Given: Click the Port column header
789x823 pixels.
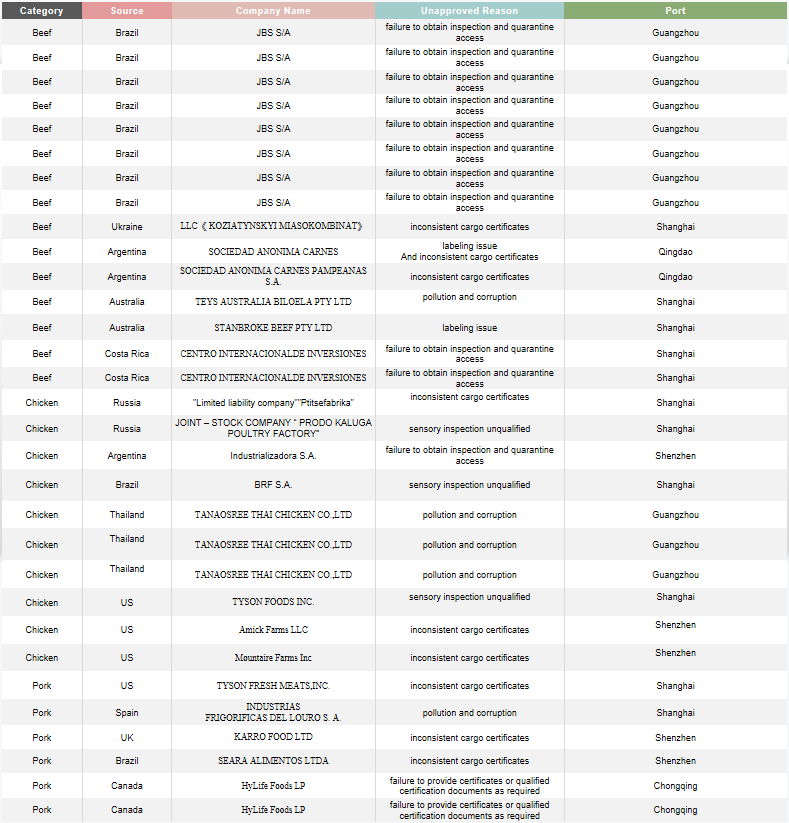Looking at the screenshot, I should (x=675, y=10).
